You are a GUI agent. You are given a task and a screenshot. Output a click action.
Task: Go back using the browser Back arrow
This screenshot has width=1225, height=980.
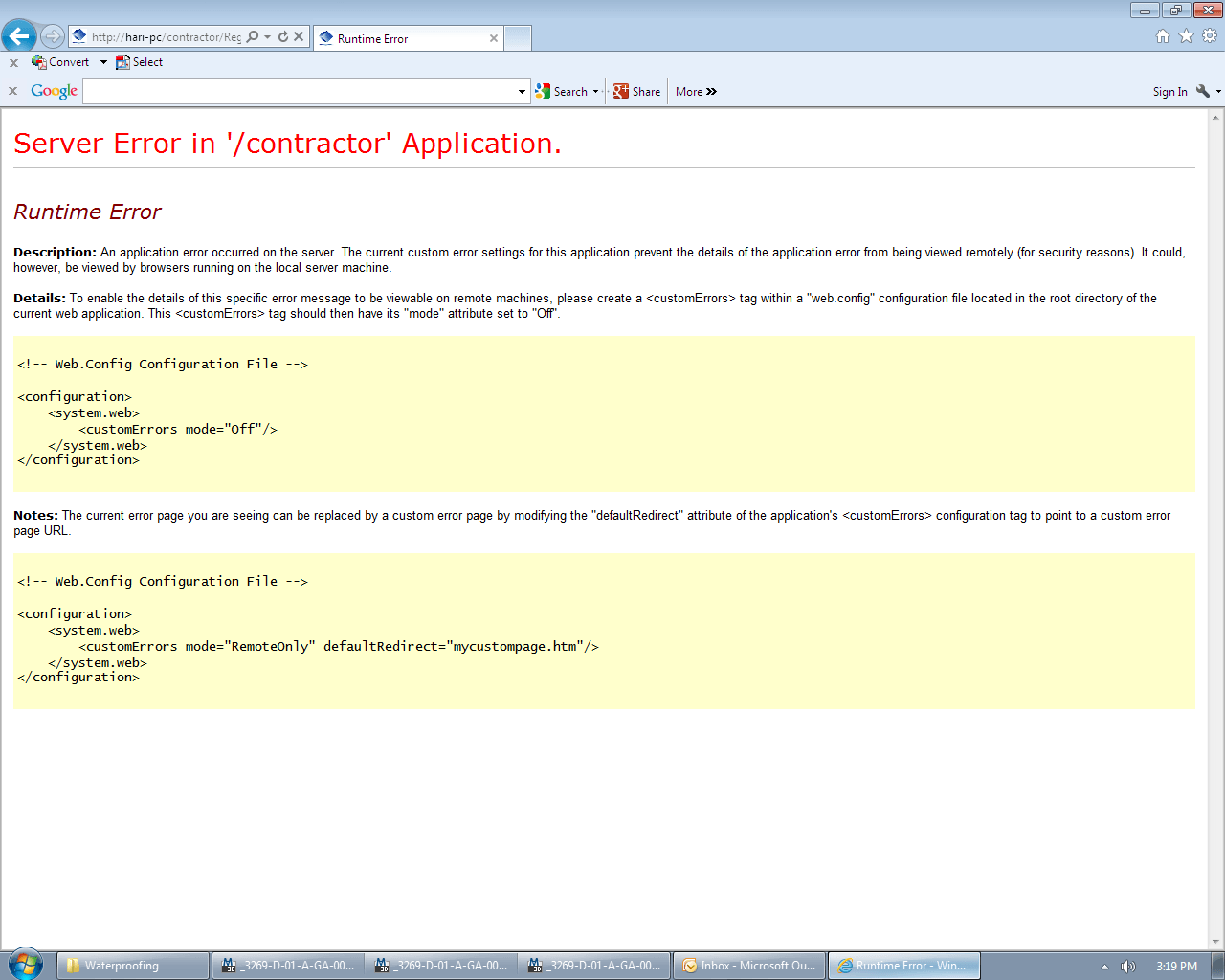pyautogui.click(x=19, y=36)
